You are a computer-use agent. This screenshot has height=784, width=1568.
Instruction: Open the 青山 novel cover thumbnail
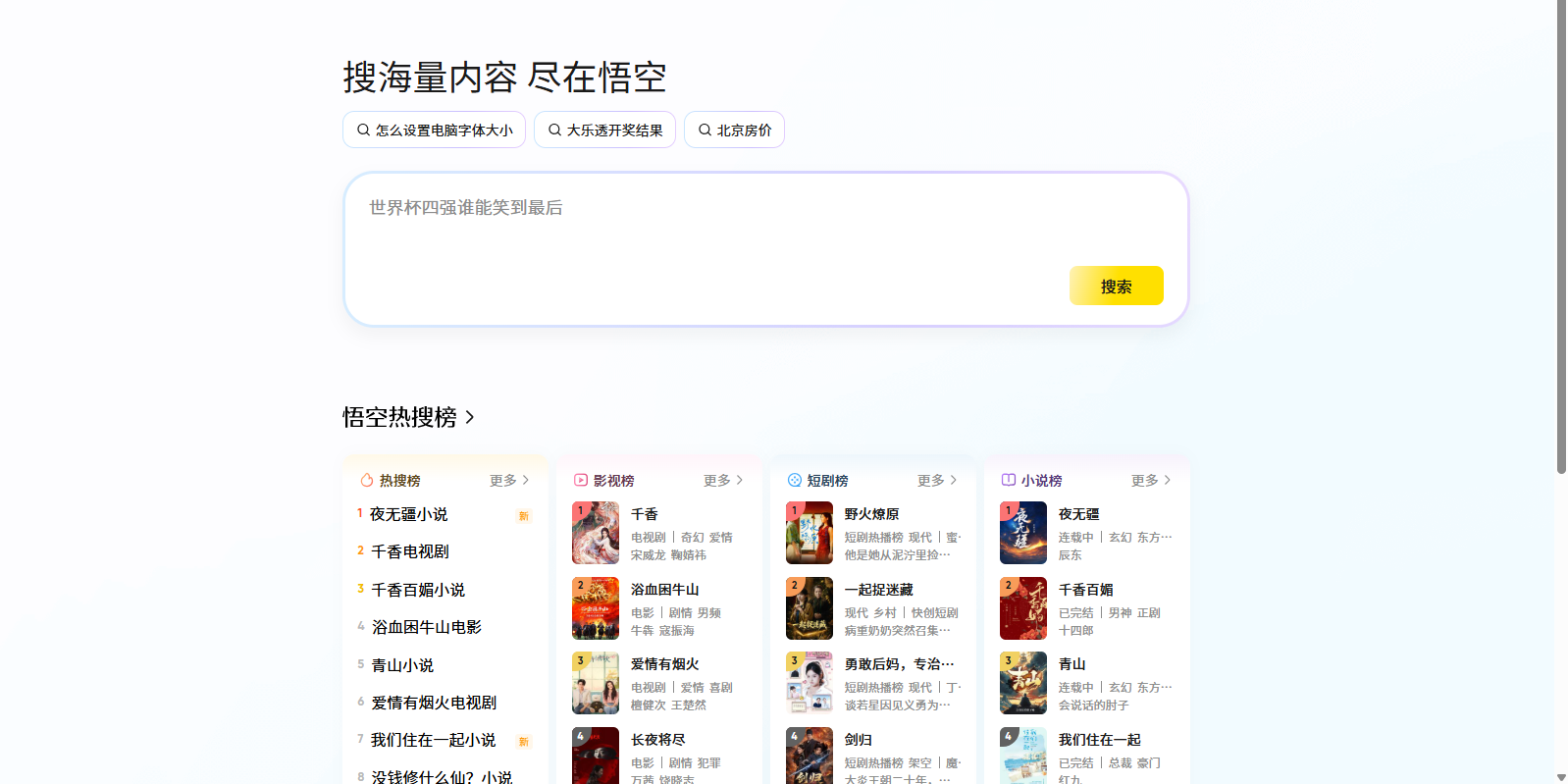(1023, 683)
